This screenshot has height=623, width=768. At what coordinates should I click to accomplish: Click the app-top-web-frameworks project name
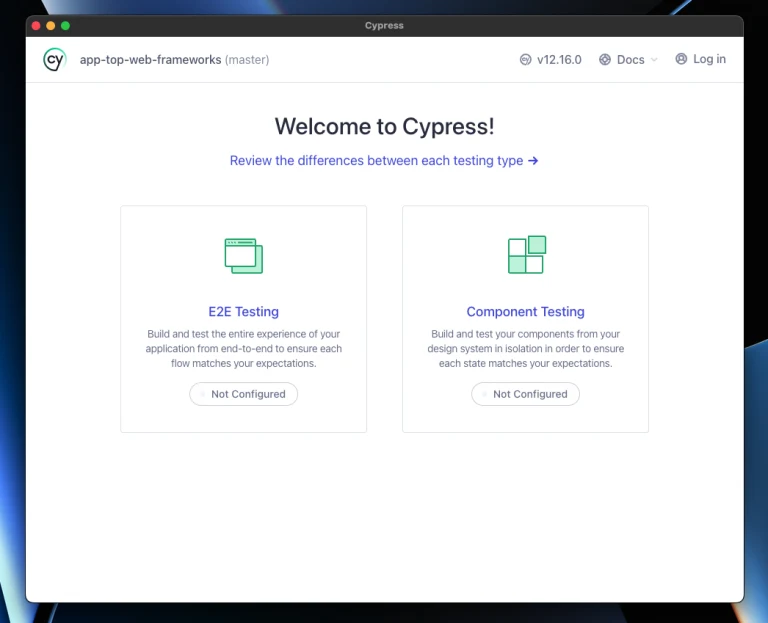tap(150, 60)
